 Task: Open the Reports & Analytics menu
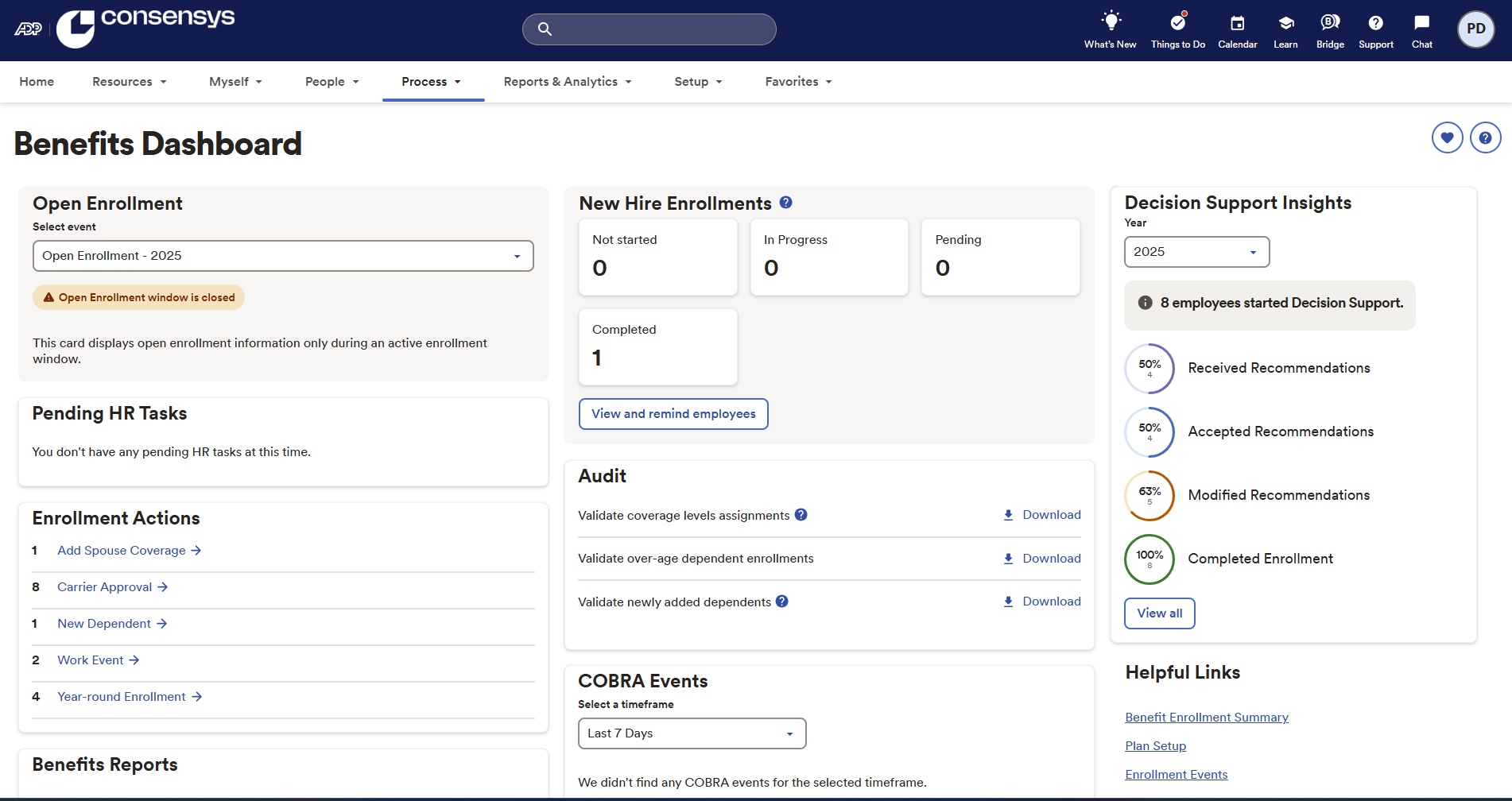point(568,82)
